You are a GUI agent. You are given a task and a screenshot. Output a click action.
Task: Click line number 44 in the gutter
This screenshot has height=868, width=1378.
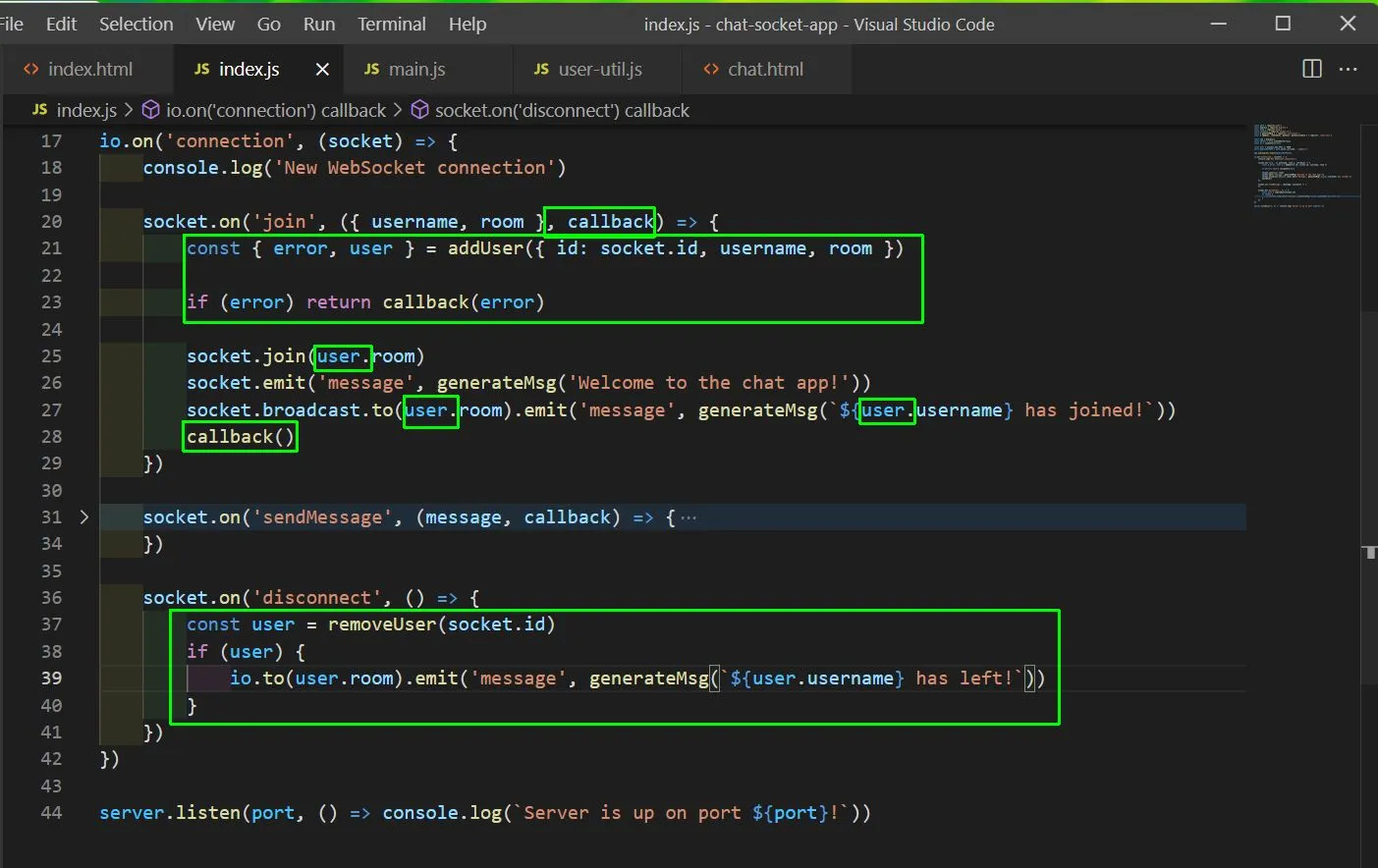click(51, 812)
